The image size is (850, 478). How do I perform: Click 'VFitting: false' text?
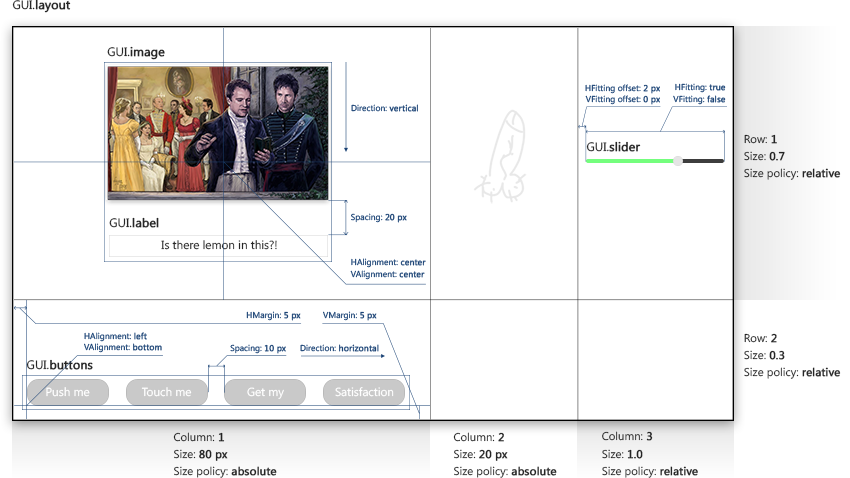pos(699,99)
